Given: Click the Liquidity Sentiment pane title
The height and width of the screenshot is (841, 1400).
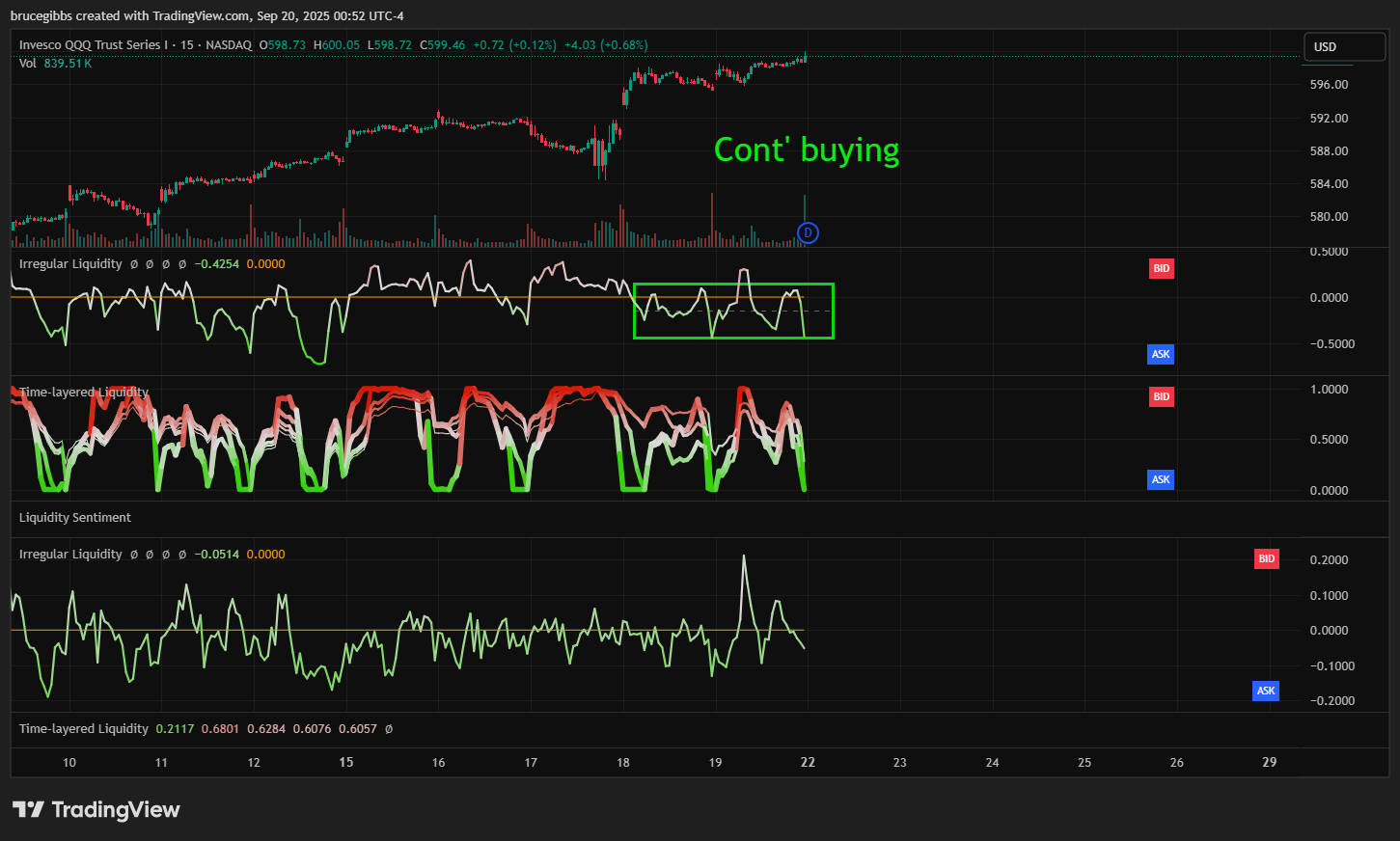Looking at the screenshot, I should point(75,517).
